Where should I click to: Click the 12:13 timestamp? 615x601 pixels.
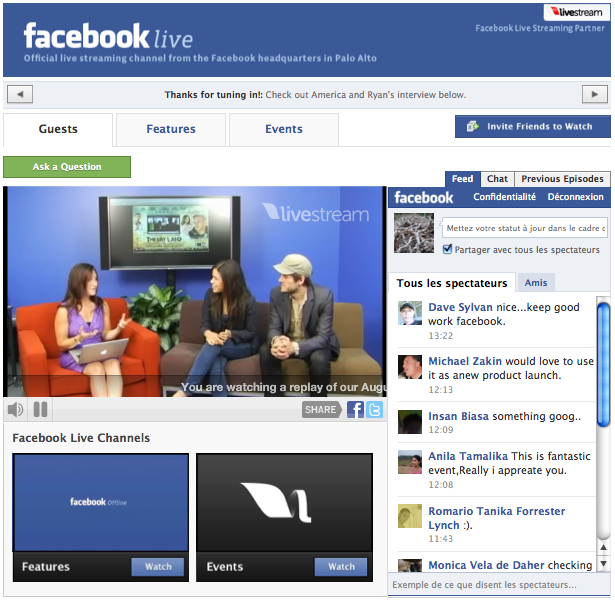[x=440, y=390]
